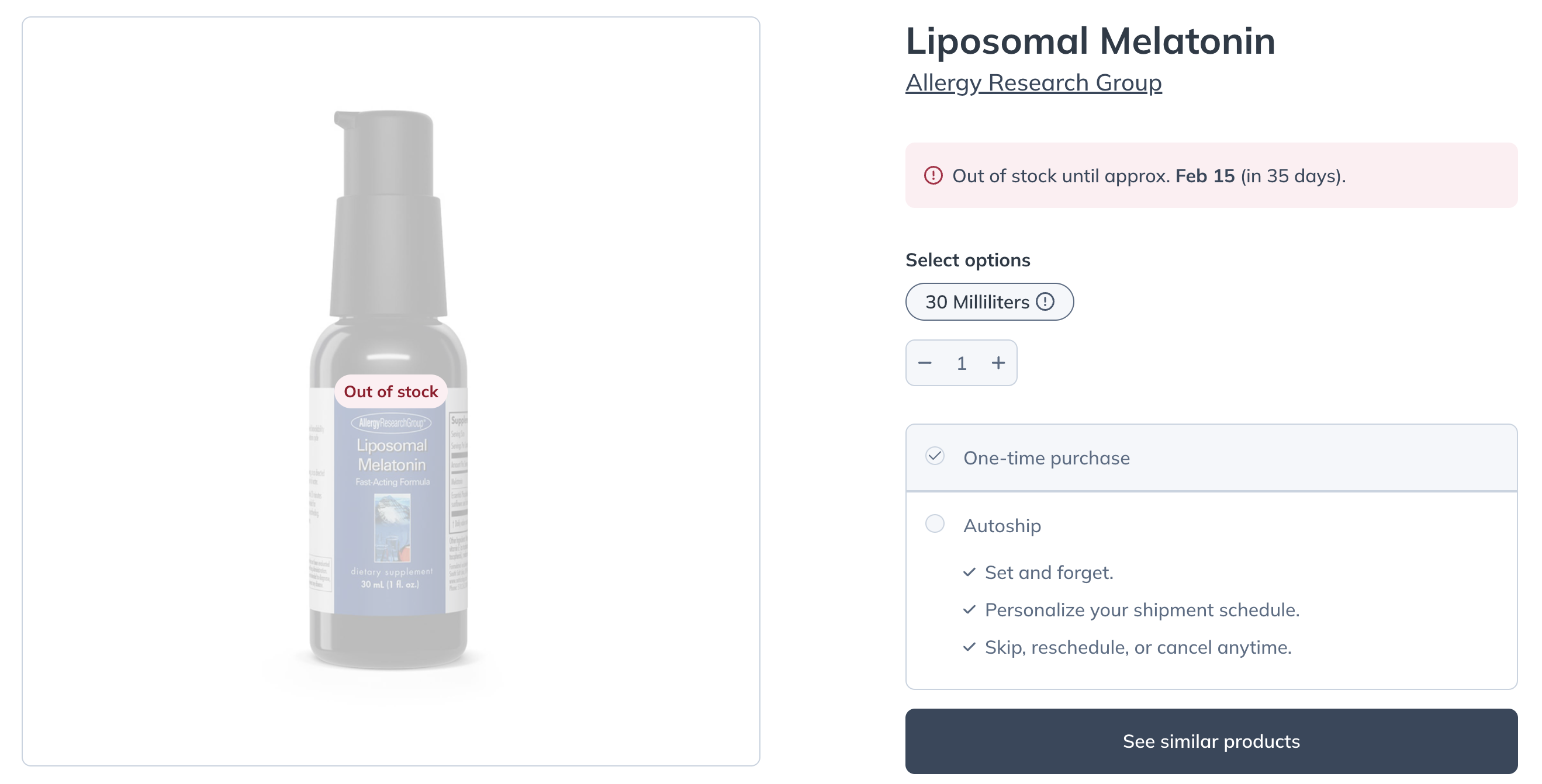Screen dimensions: 1542x784
Task: Click the Select options heading
Action: coord(967,260)
